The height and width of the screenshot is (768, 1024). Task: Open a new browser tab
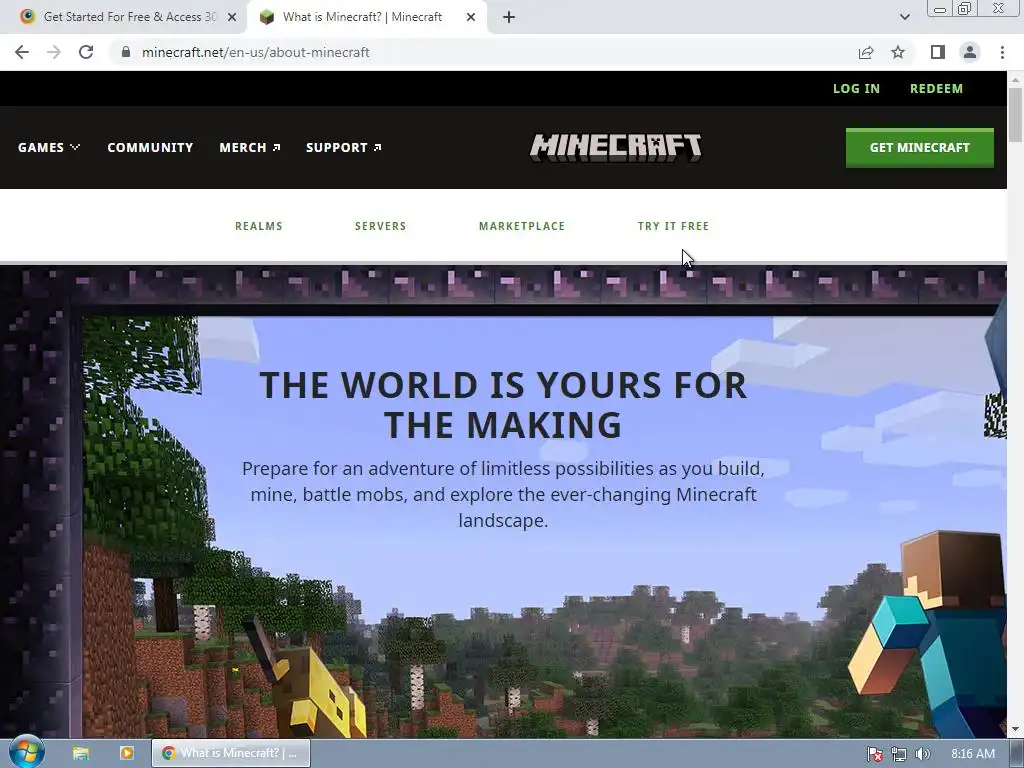click(509, 17)
